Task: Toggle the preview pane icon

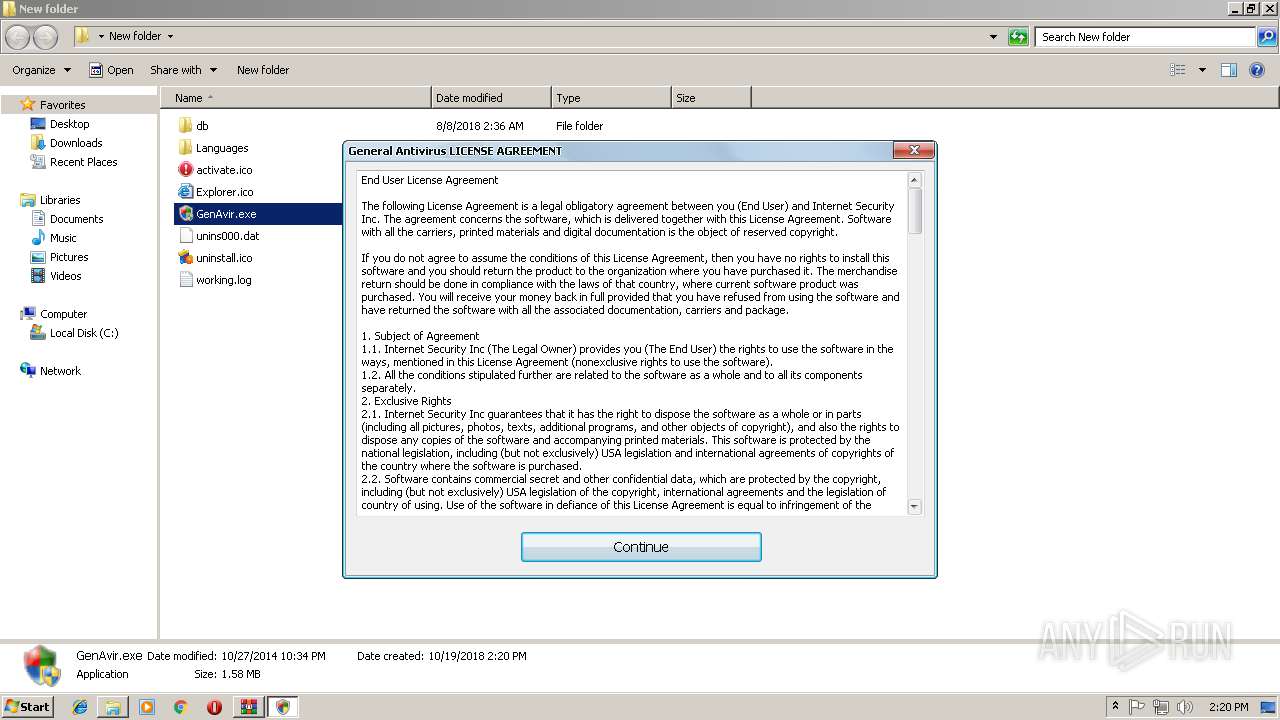Action: (1229, 70)
